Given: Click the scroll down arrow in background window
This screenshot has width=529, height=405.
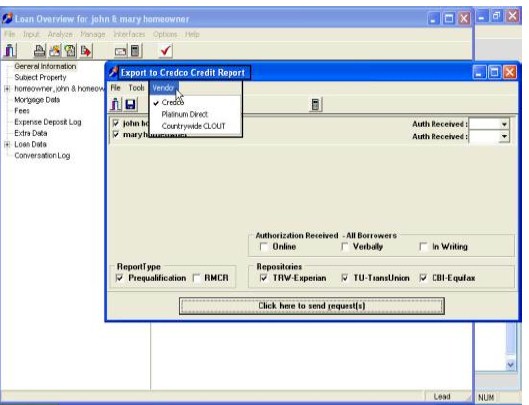Looking at the screenshot, I should (x=510, y=364).
